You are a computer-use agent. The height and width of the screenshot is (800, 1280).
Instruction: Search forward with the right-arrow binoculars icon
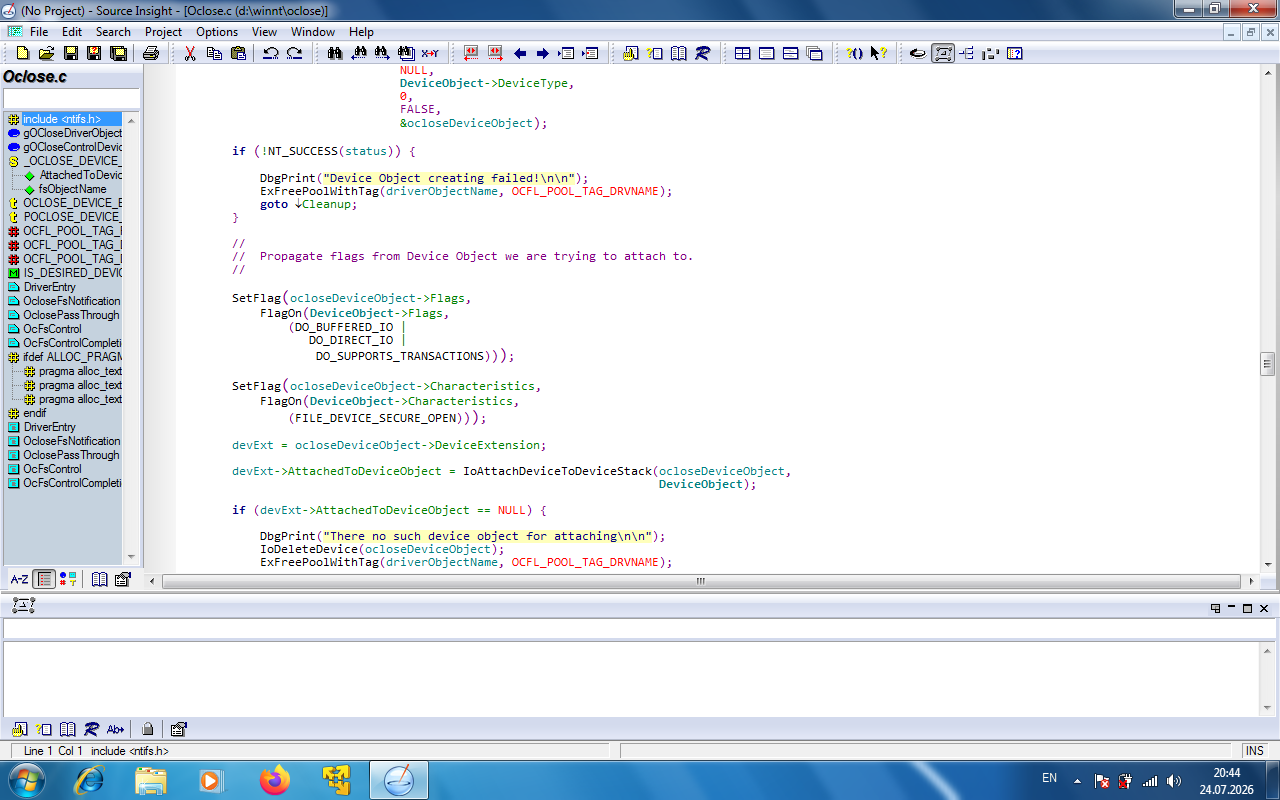(382, 53)
